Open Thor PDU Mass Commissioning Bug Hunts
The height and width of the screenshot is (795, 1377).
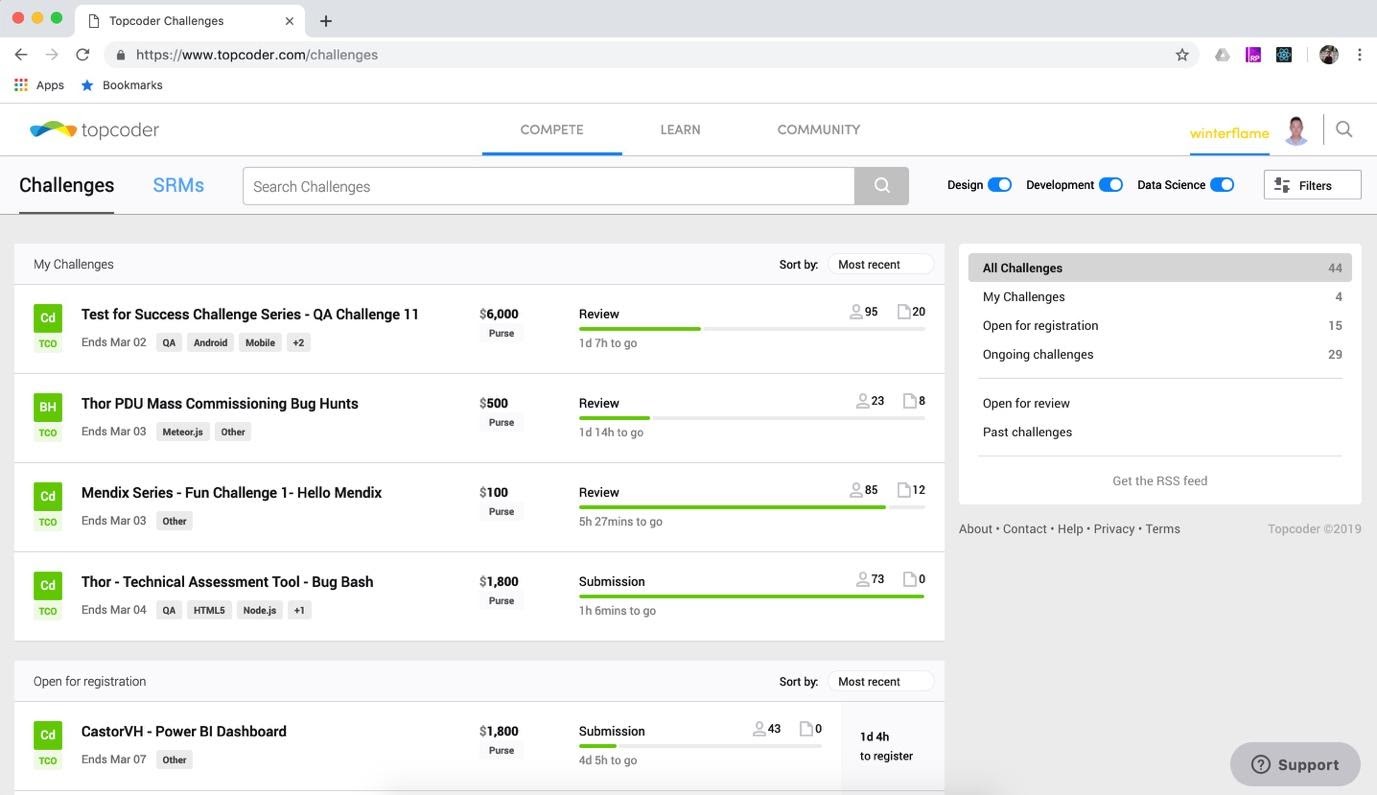pyautogui.click(x=219, y=403)
